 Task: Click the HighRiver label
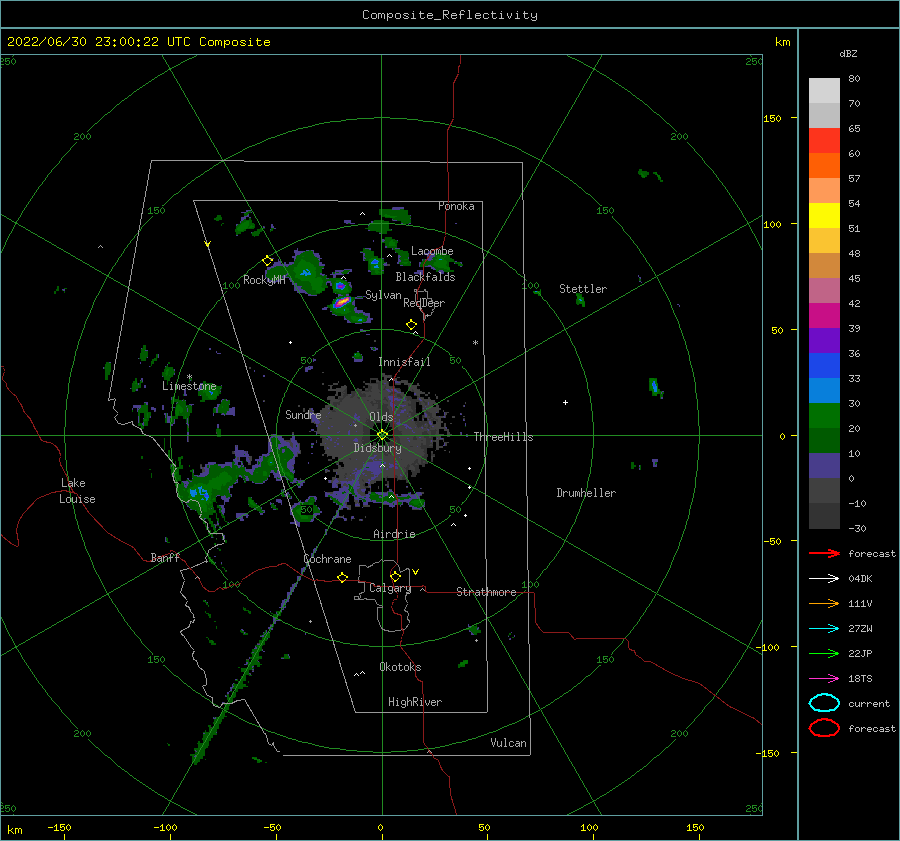point(415,702)
